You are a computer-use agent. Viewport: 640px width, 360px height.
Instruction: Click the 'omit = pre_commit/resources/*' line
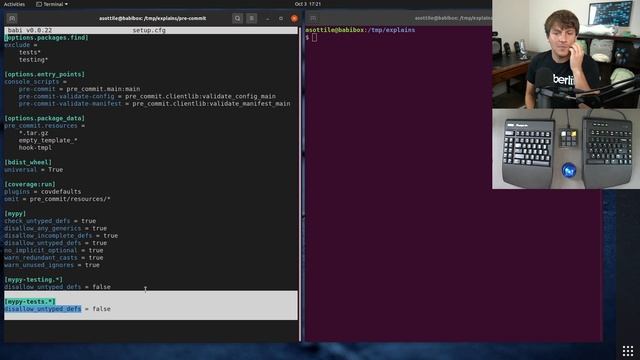(57, 199)
